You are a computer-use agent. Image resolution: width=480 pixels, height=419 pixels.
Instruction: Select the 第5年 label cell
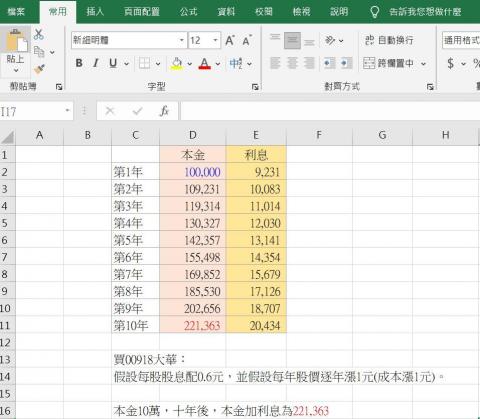click(135, 240)
